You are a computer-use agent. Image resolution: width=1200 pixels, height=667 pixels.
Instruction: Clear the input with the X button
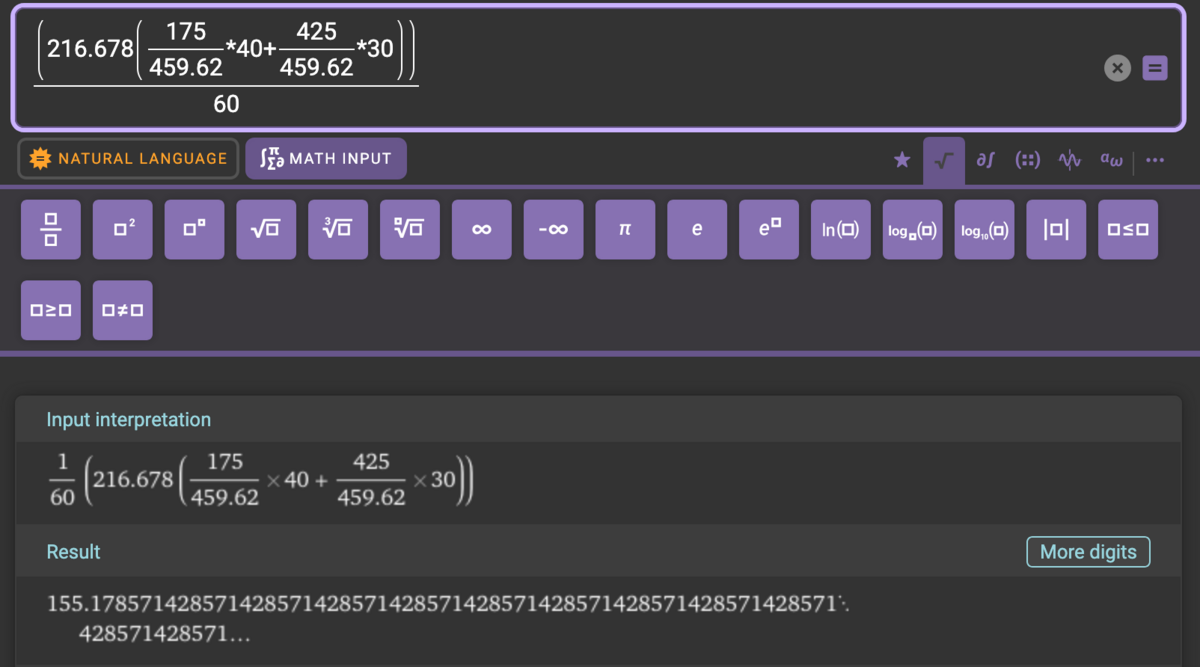click(1118, 68)
